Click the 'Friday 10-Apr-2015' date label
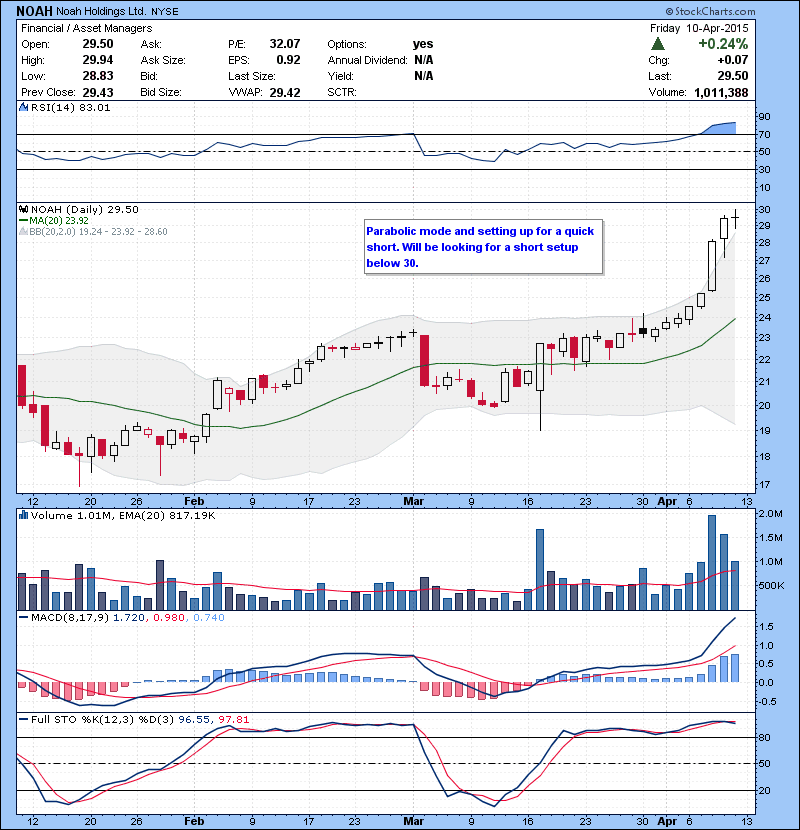The height and width of the screenshot is (830, 800). pos(699,28)
